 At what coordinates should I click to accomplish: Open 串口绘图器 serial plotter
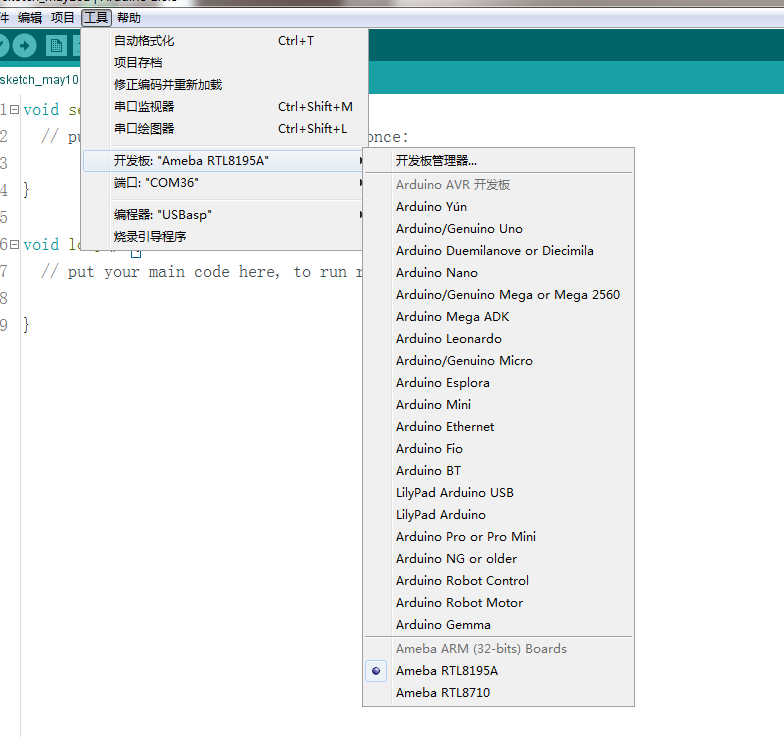coord(224,128)
